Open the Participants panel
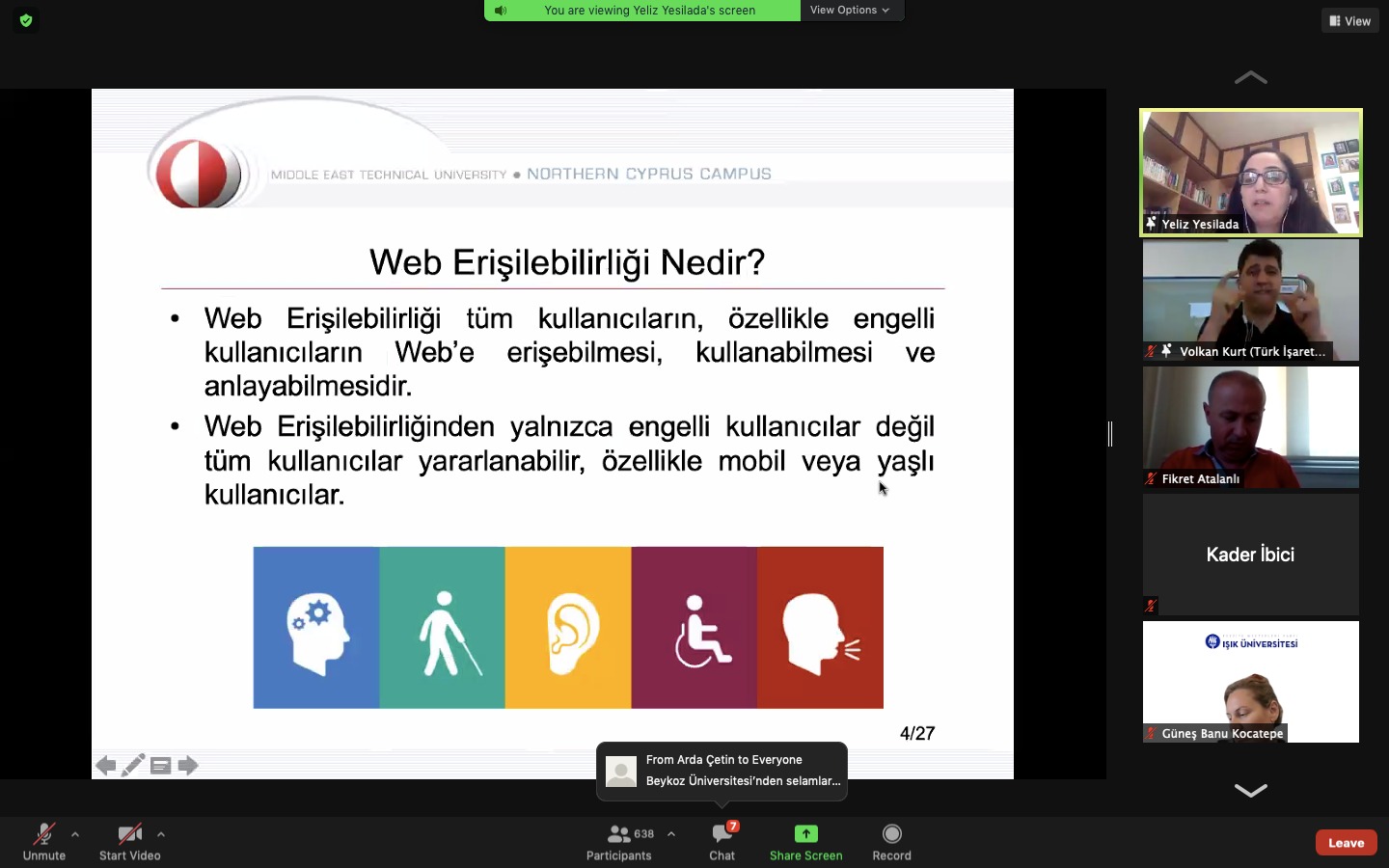 pos(619,841)
